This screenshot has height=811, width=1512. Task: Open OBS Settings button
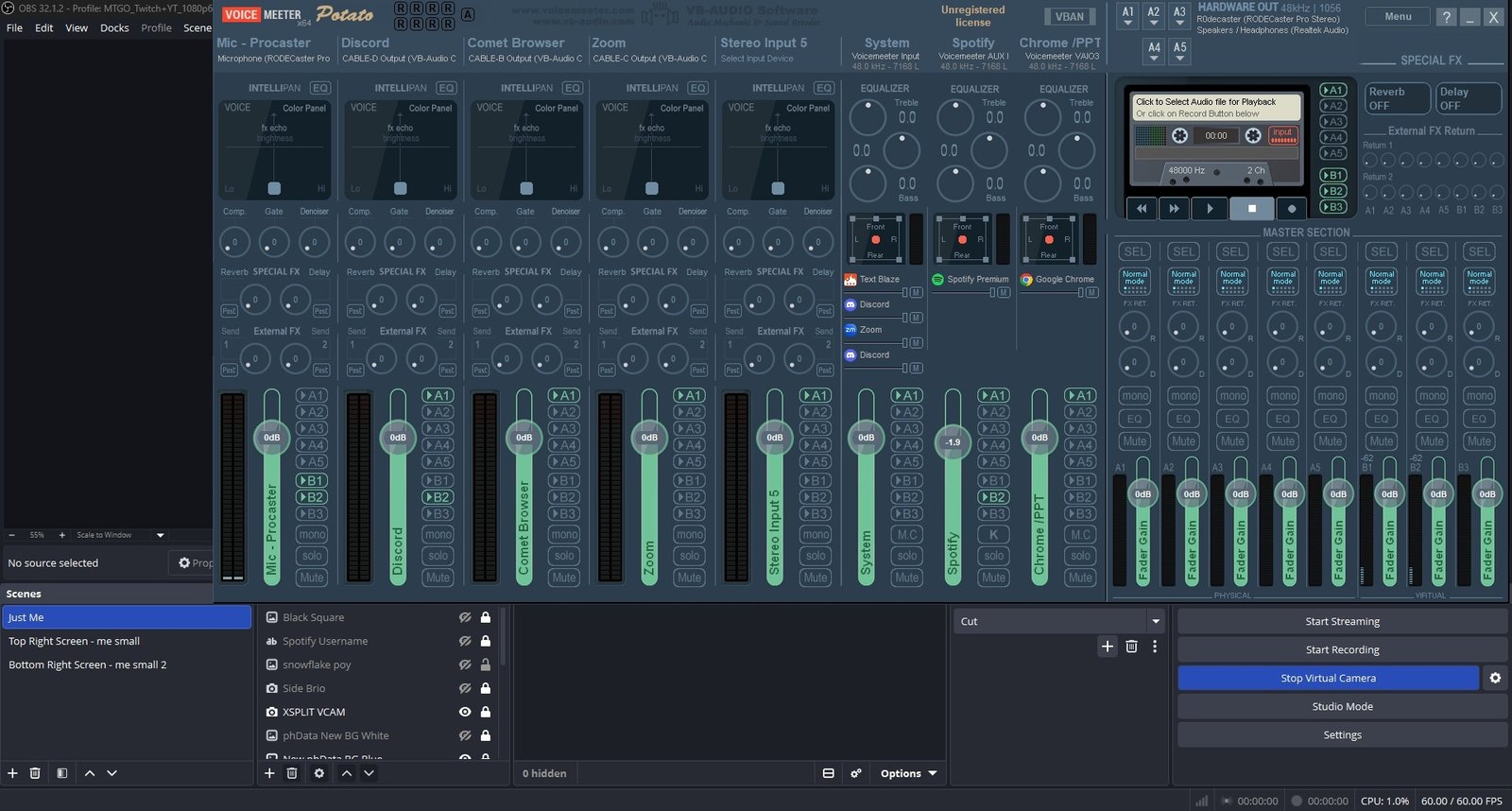[x=1342, y=734]
